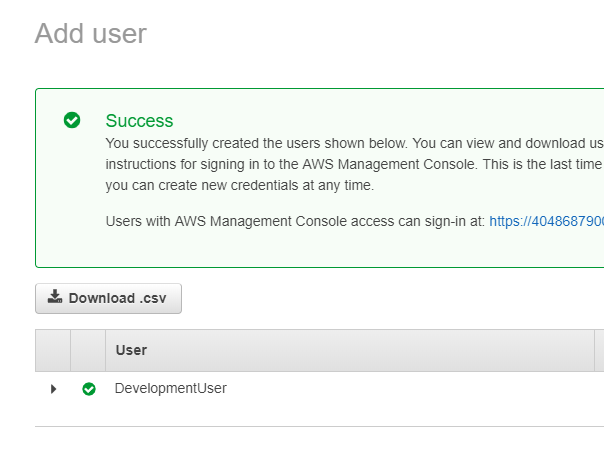Click the User column header
The width and height of the screenshot is (604, 458).
point(131,350)
